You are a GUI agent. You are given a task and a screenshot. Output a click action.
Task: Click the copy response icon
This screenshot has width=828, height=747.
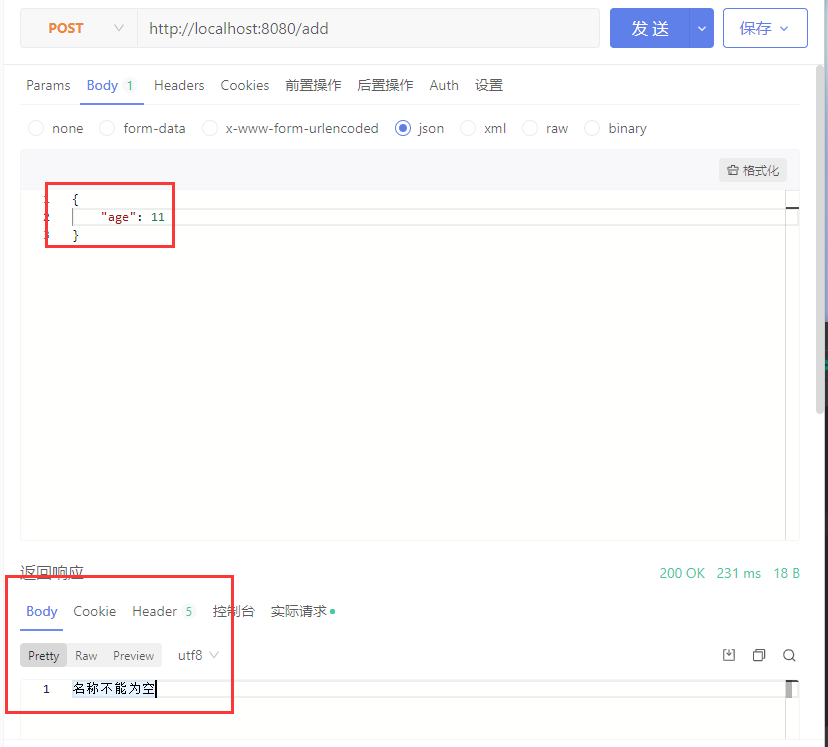pyautogui.click(x=759, y=655)
